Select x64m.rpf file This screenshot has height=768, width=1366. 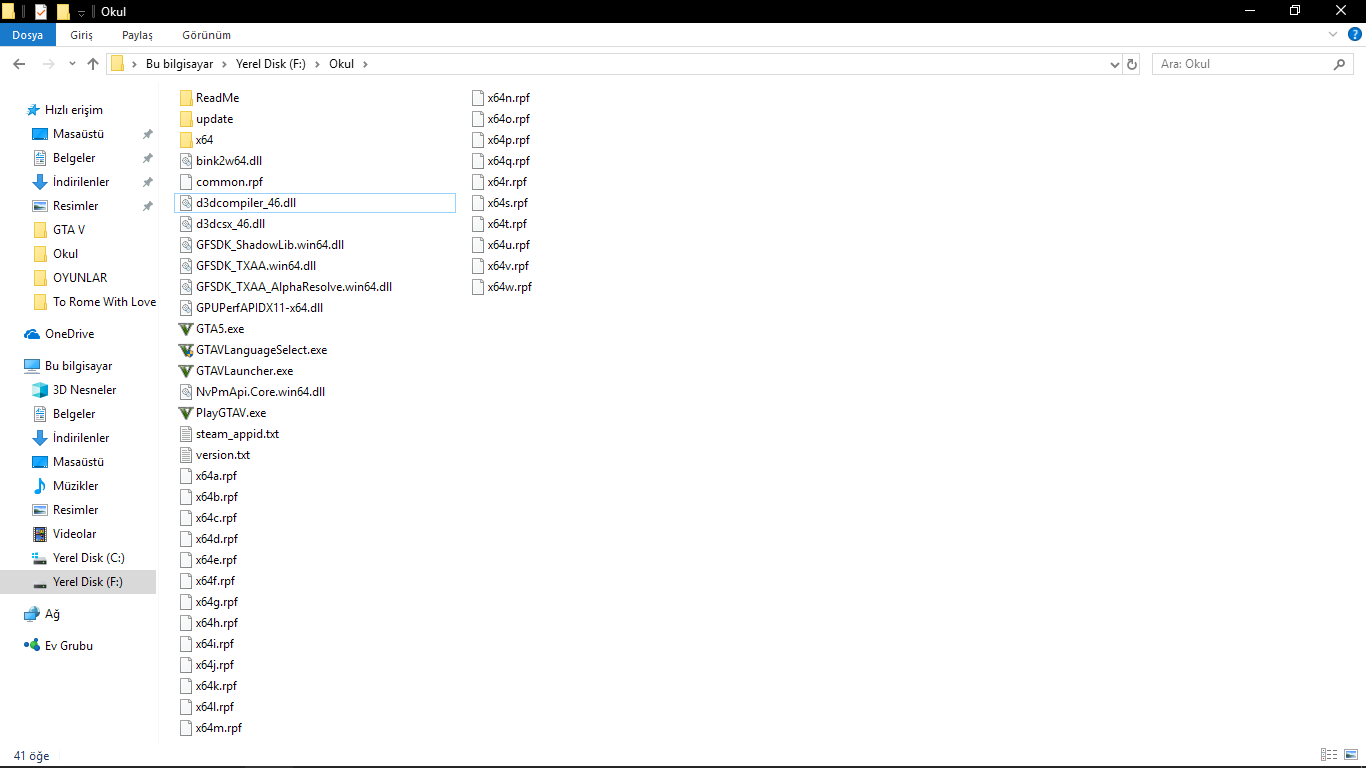click(211, 728)
